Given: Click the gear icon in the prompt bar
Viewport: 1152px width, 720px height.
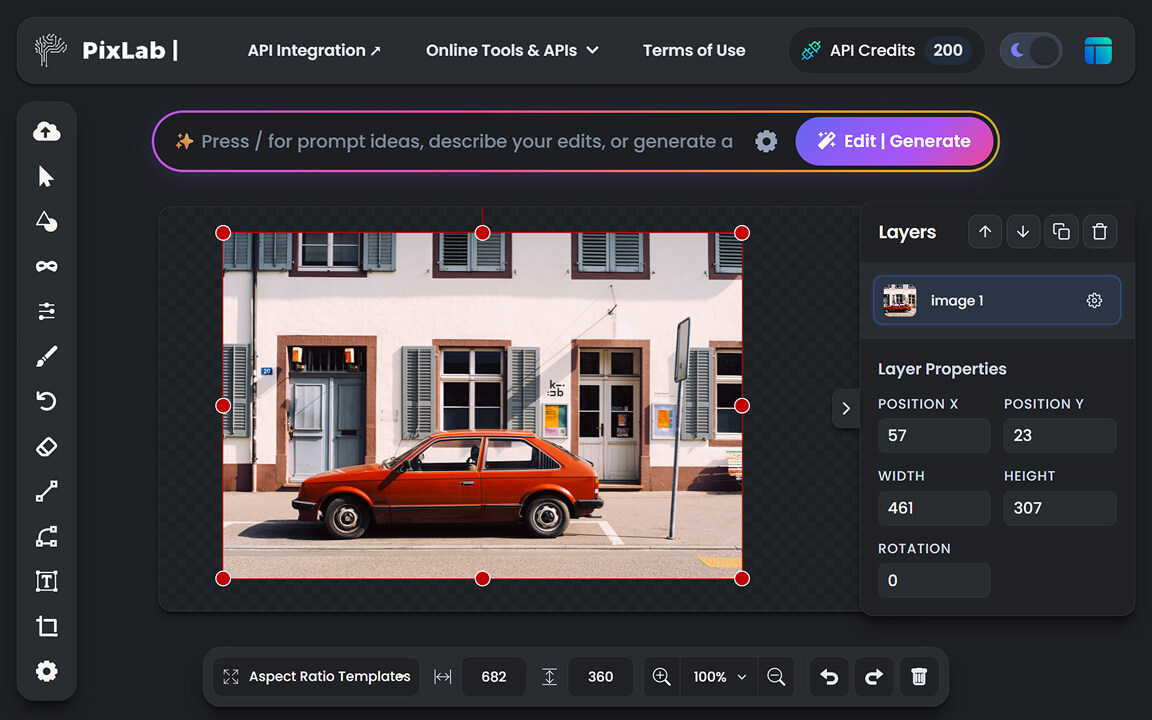Looking at the screenshot, I should pos(765,141).
